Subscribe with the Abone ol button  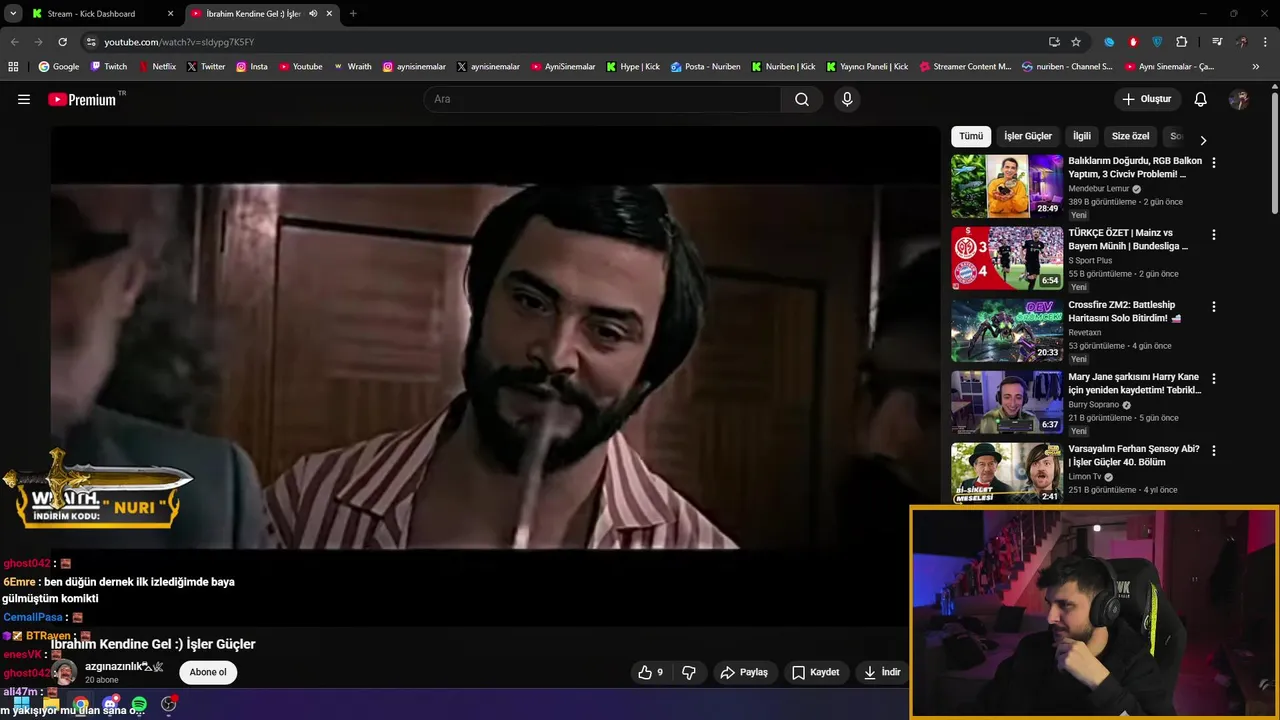coord(208,672)
